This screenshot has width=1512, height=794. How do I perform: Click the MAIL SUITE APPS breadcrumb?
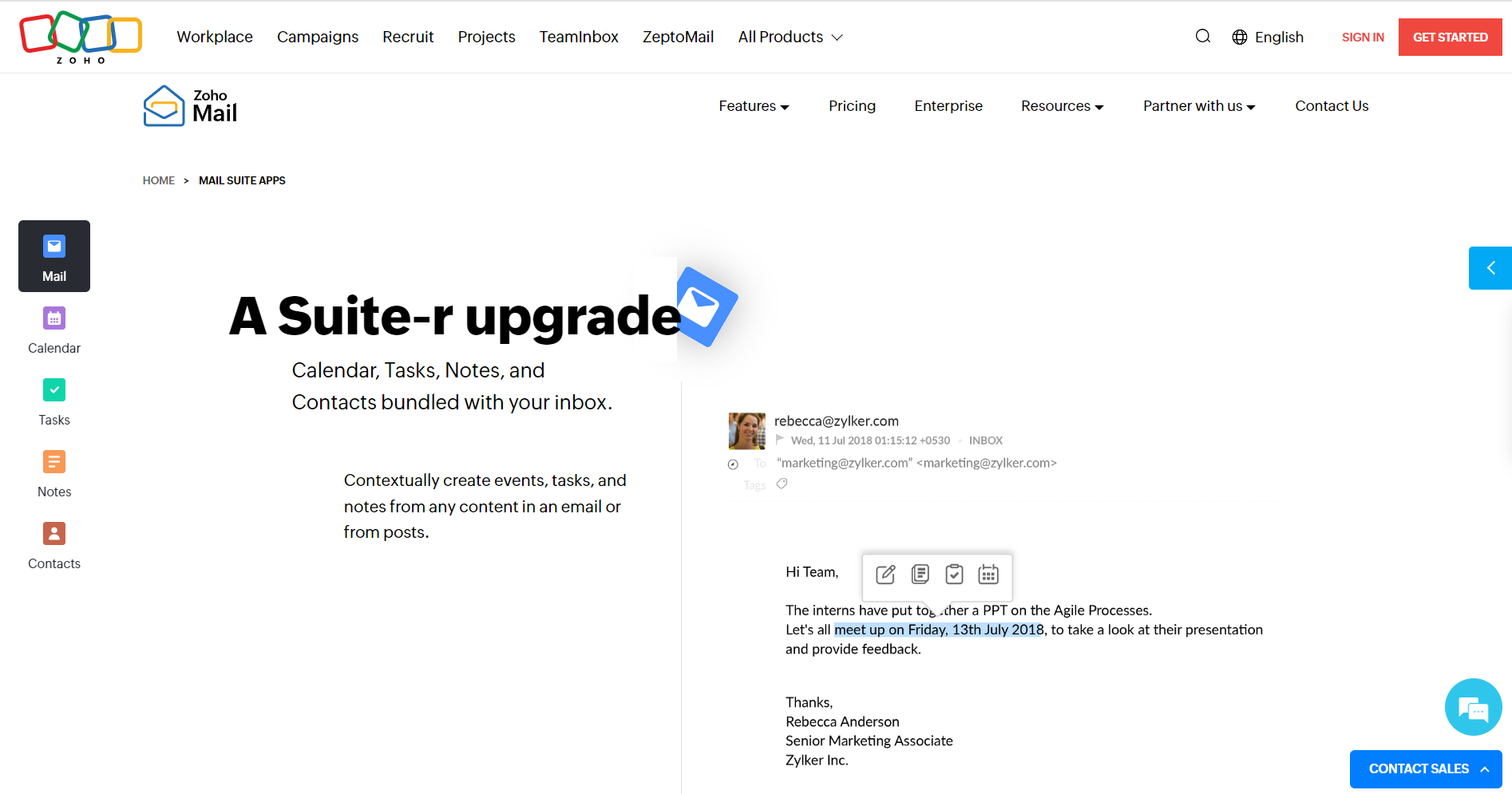tap(242, 181)
